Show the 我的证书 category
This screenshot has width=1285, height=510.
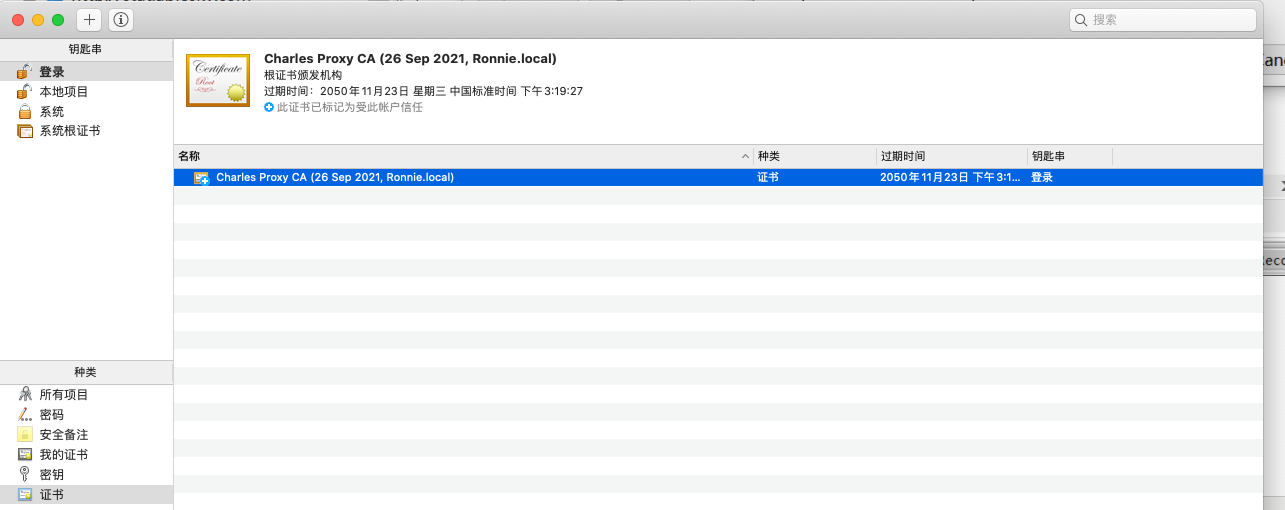(86, 455)
